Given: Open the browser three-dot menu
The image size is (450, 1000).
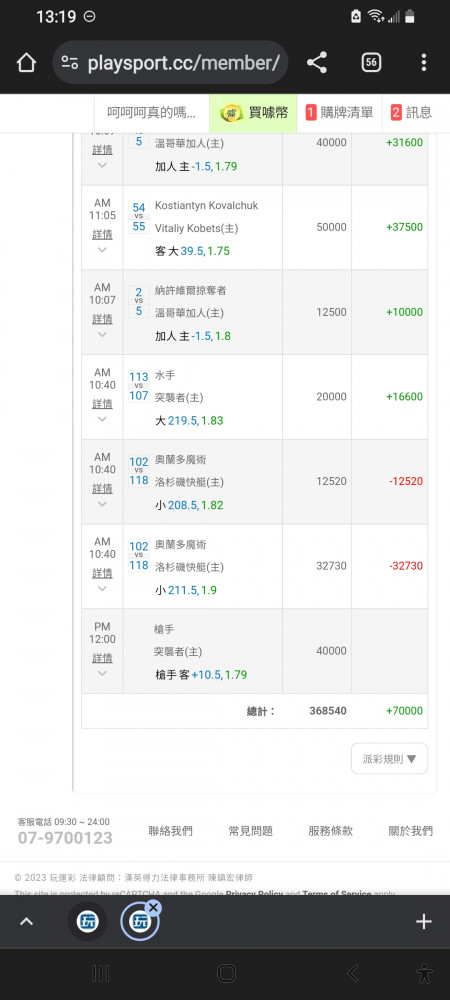Looking at the screenshot, I should 424,62.
